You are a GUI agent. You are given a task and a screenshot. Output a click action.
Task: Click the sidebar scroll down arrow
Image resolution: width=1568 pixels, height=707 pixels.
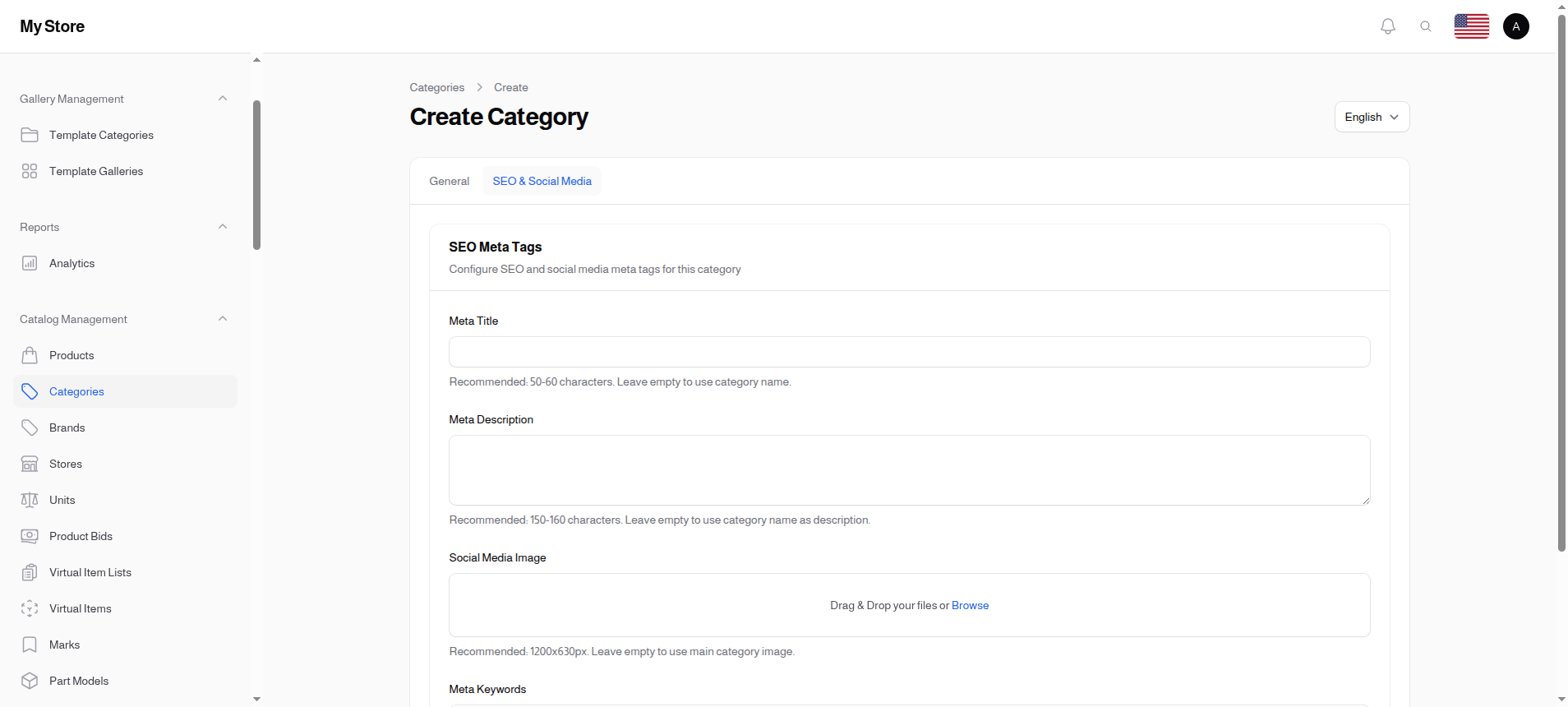[x=257, y=699]
